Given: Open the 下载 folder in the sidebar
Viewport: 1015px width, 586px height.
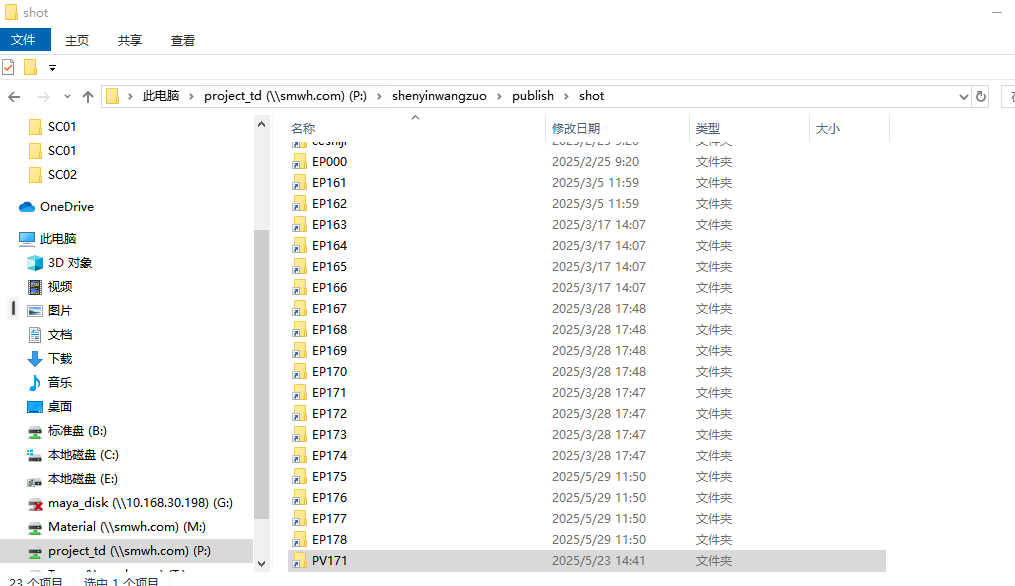Looking at the screenshot, I should point(60,359).
